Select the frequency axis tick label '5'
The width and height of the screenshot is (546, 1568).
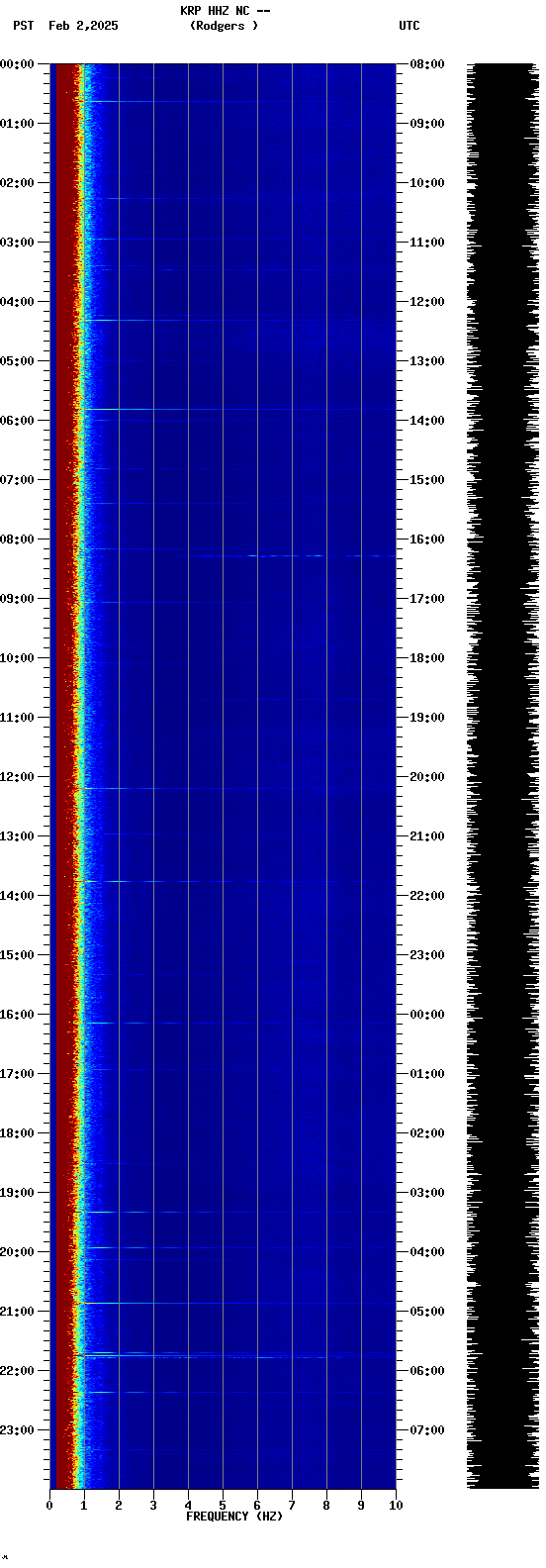click(223, 1506)
